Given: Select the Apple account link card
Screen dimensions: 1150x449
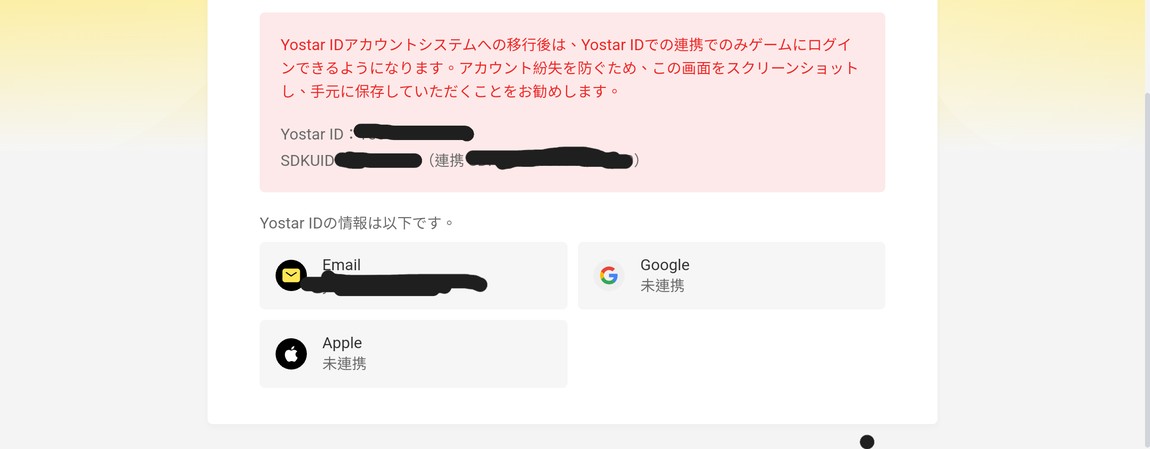Looking at the screenshot, I should click(414, 354).
